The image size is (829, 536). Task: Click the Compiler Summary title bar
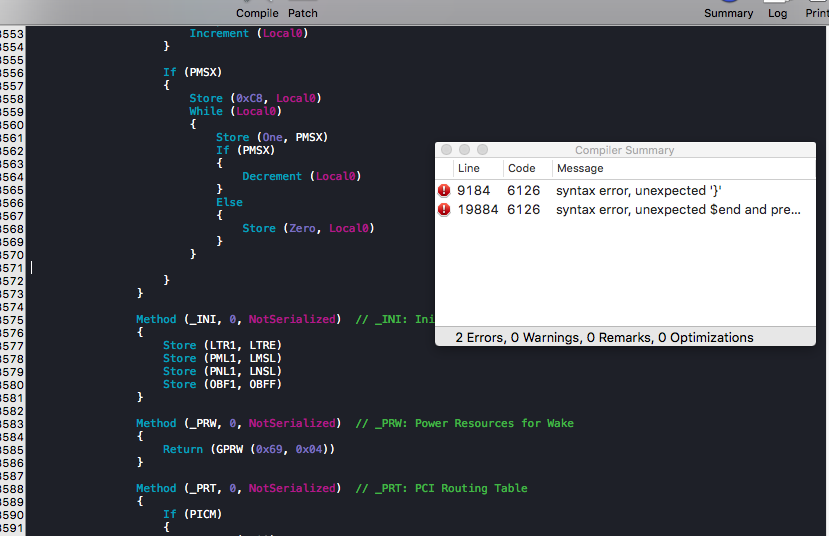624,150
